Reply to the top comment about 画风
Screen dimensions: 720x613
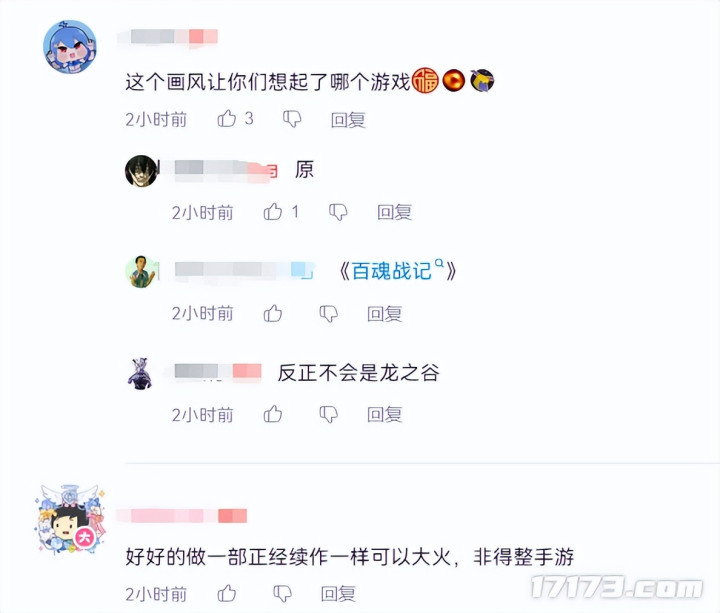(x=348, y=119)
